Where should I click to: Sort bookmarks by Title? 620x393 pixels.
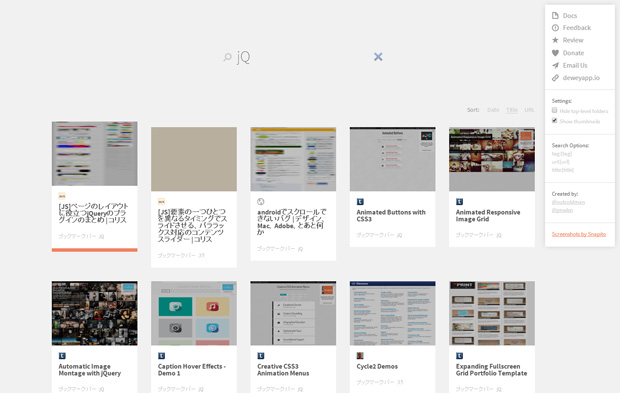512,110
